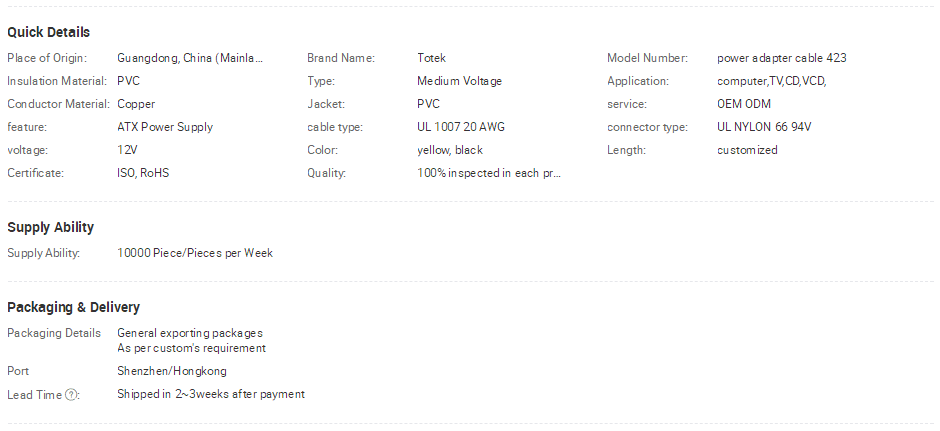Click the feature value ATX Power Supply

coord(165,127)
